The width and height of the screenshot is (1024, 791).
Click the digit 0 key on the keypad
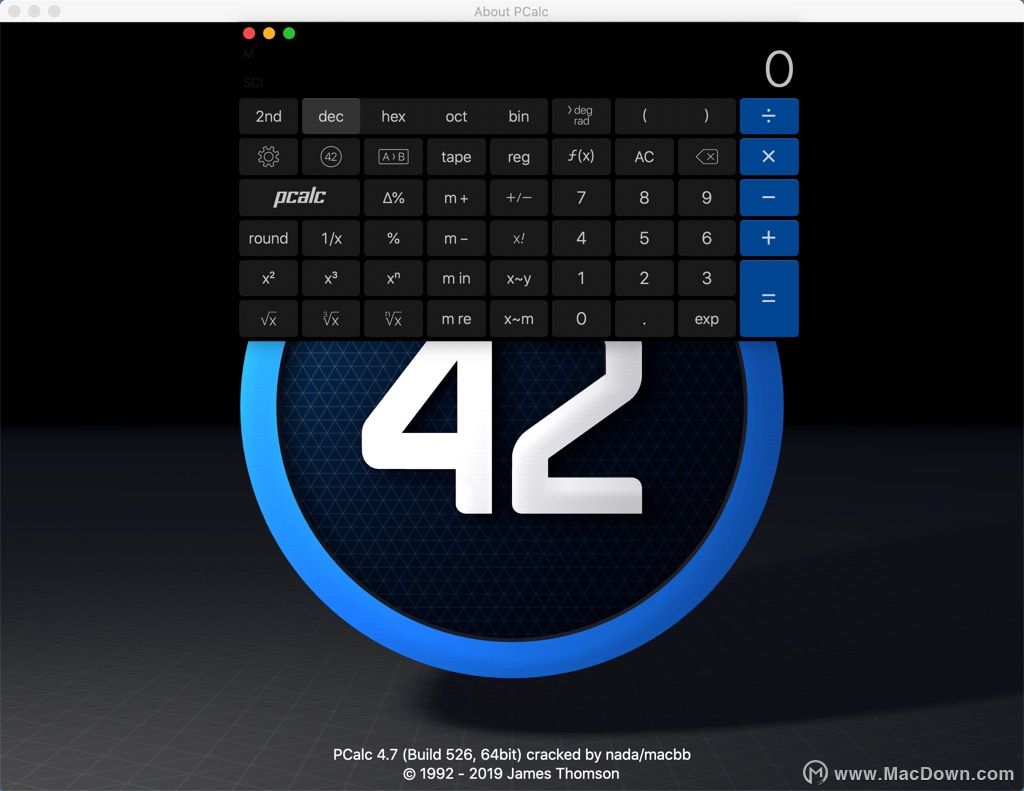click(581, 319)
